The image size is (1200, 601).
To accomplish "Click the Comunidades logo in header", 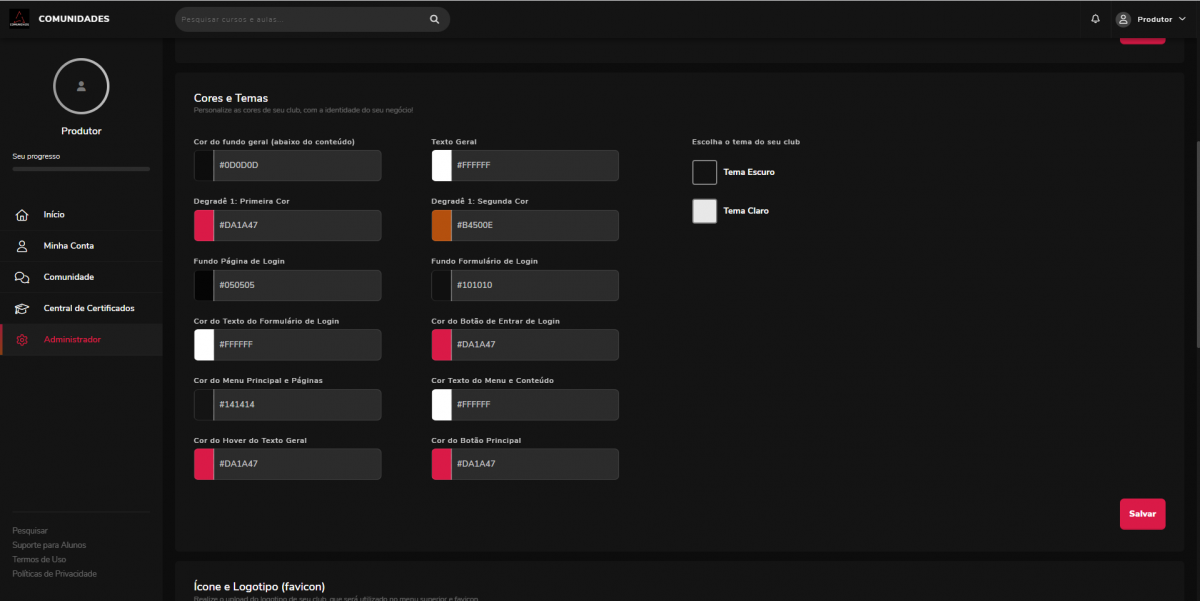I will tap(19, 19).
